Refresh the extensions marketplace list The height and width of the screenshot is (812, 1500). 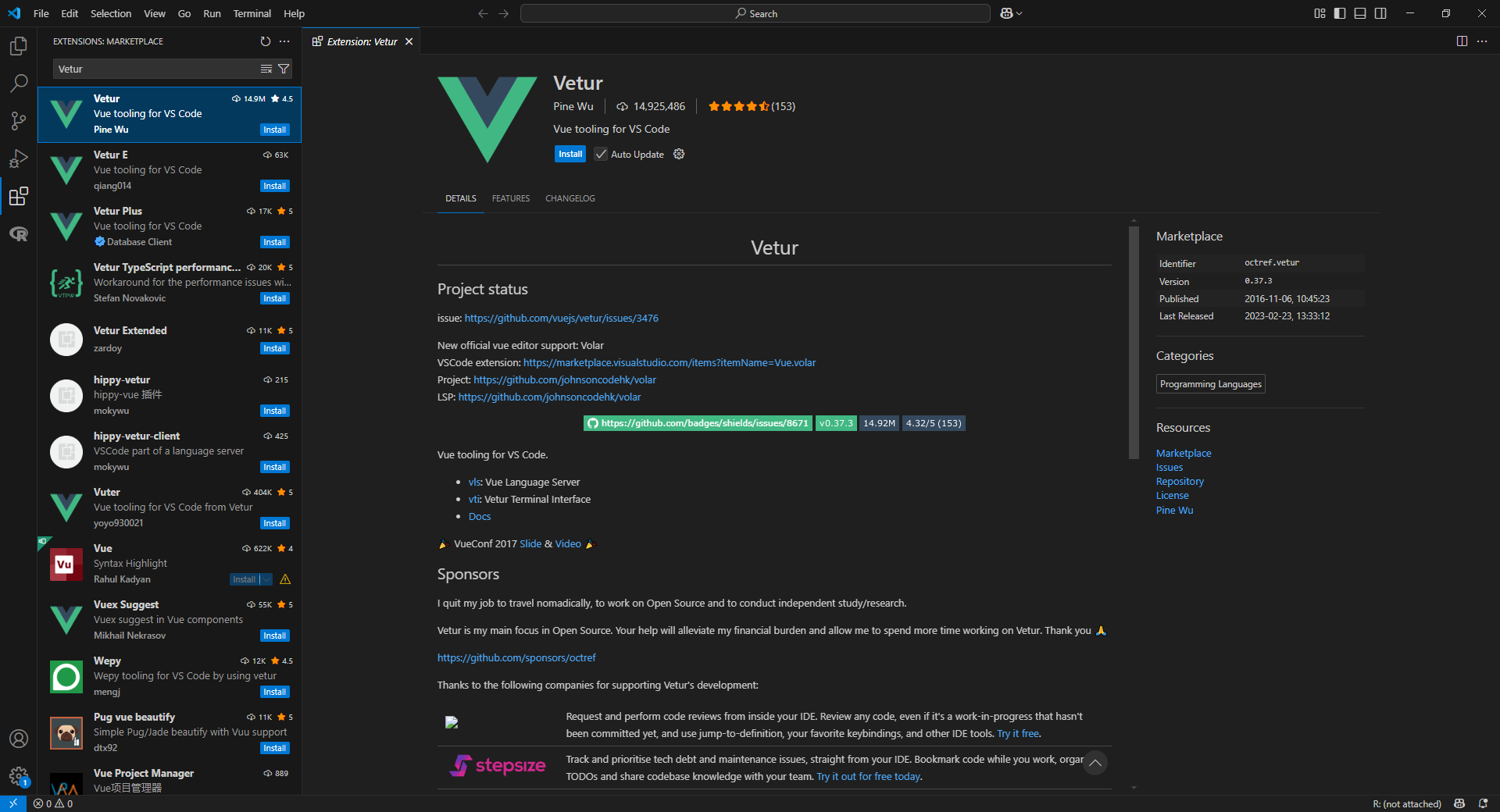pyautogui.click(x=266, y=41)
